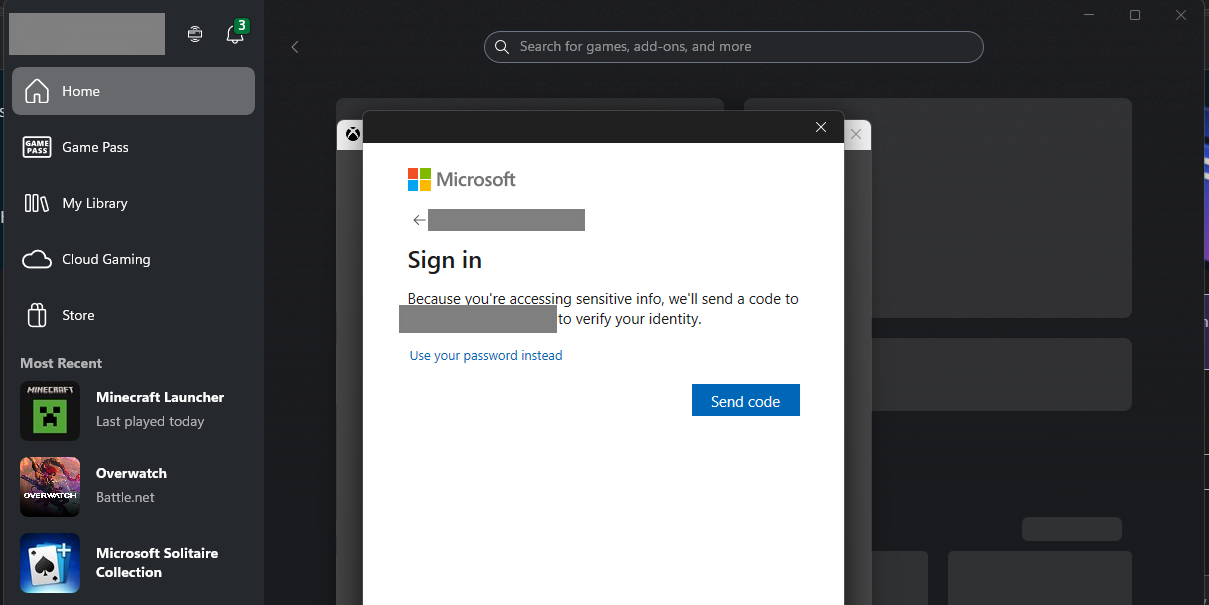Click 'Last played today' text
Viewport: 1209px width, 605px height.
pyautogui.click(x=150, y=422)
